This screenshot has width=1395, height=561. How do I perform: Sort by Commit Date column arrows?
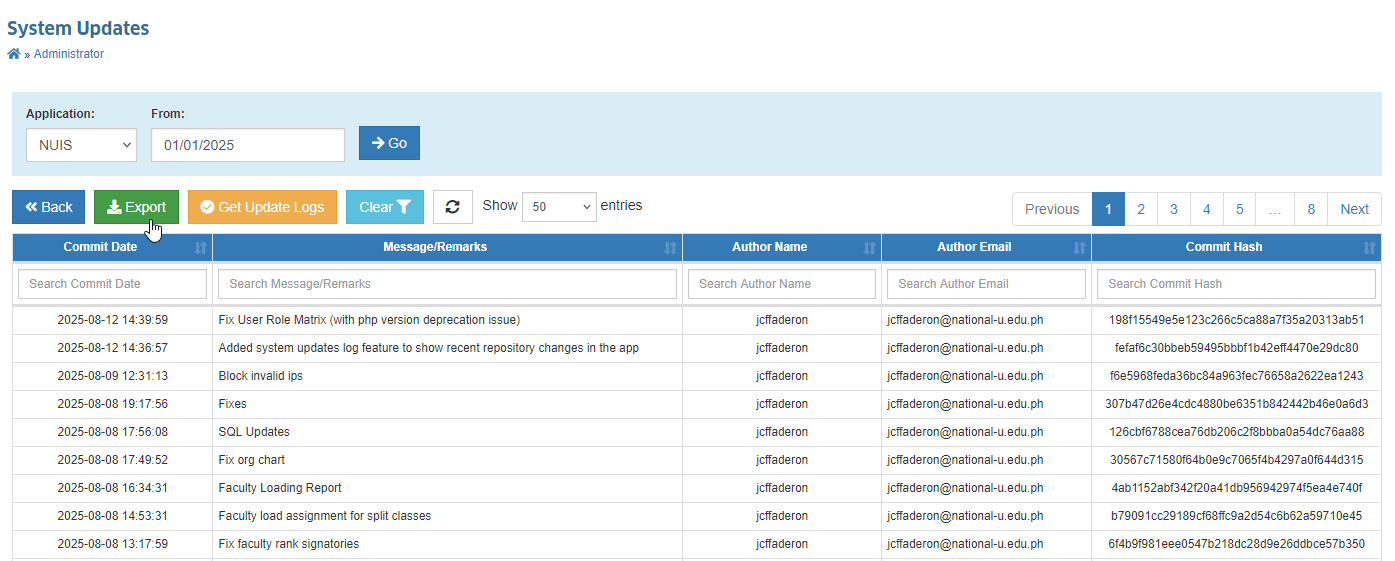pyautogui.click(x=200, y=247)
